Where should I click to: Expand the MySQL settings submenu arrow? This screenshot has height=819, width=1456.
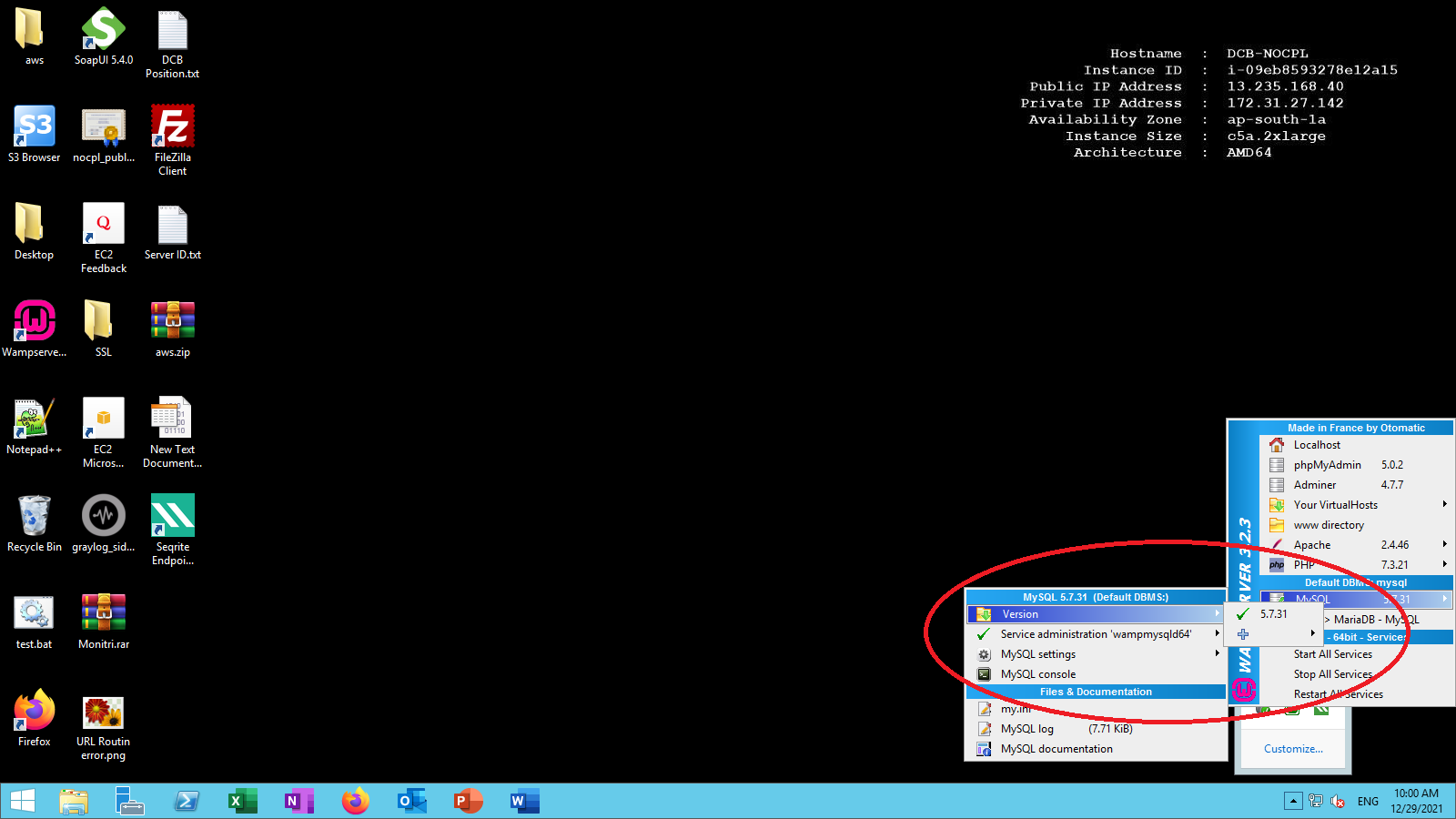coord(1217,653)
